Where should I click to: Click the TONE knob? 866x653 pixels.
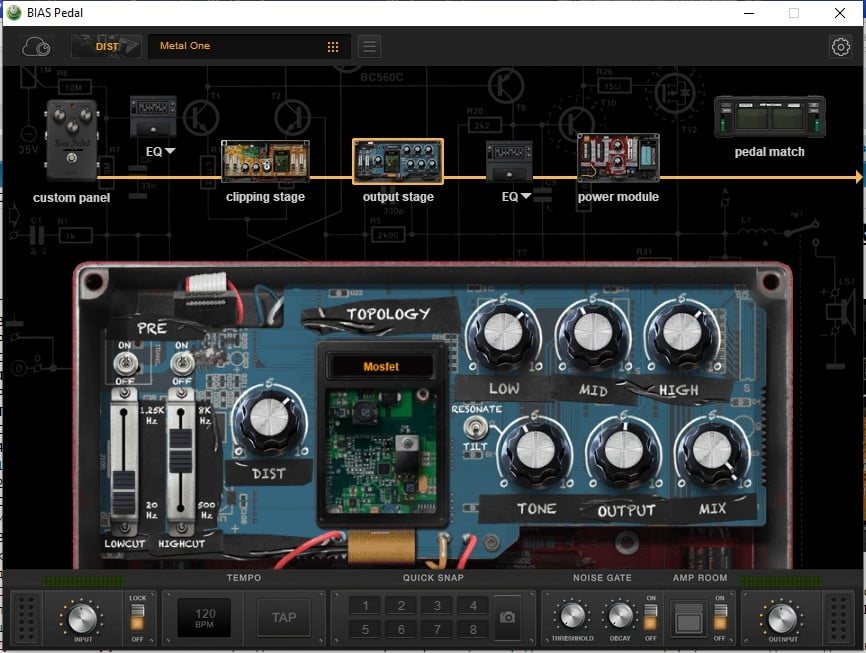pos(535,452)
